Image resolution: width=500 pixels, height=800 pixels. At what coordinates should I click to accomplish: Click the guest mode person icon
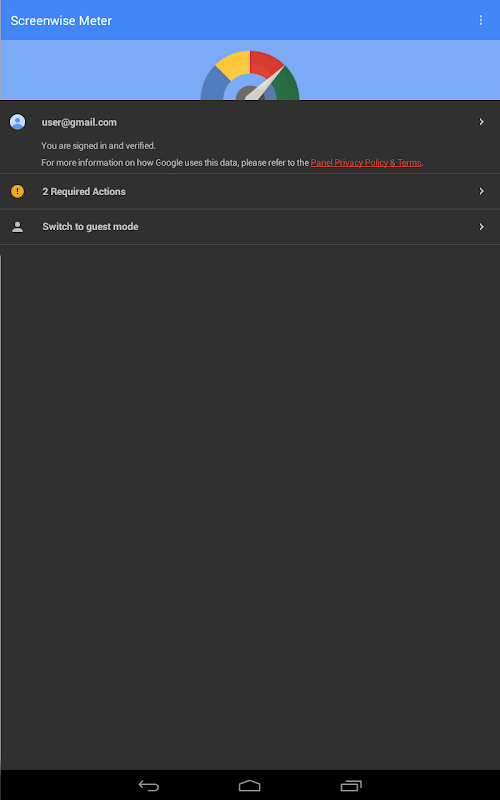click(17, 227)
